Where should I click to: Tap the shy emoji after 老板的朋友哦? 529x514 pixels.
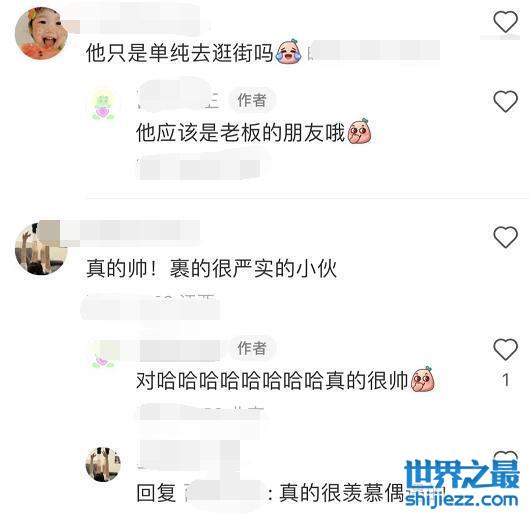point(360,131)
